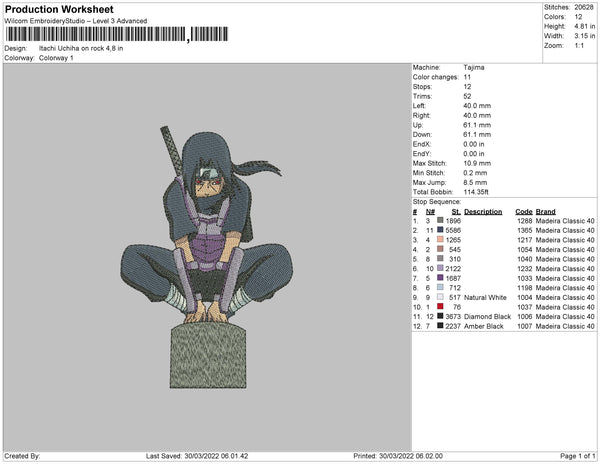
Task: Select stitch count '2237' for Amber Black
Action: (453, 326)
